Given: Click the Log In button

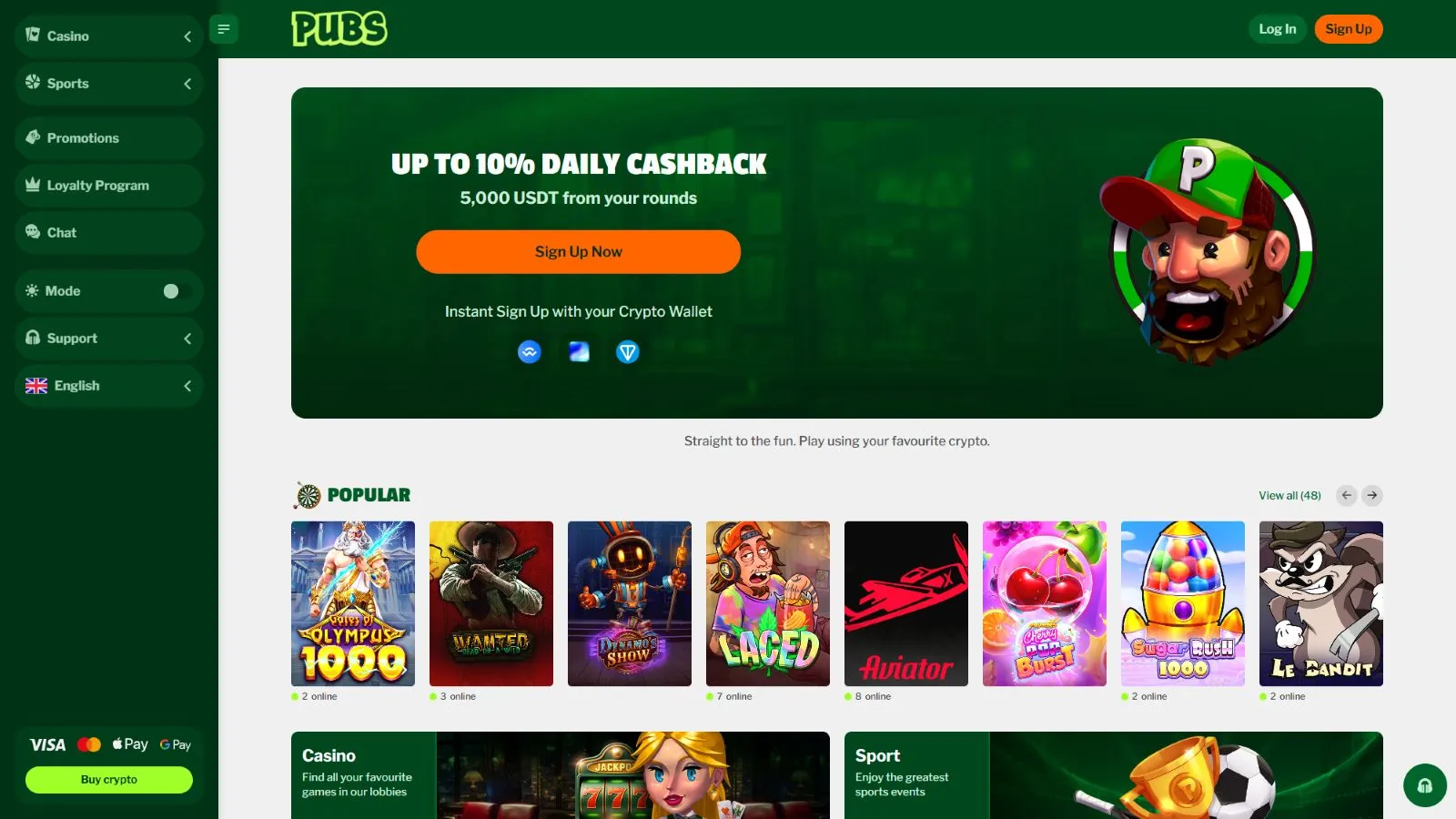Looking at the screenshot, I should click(x=1278, y=29).
